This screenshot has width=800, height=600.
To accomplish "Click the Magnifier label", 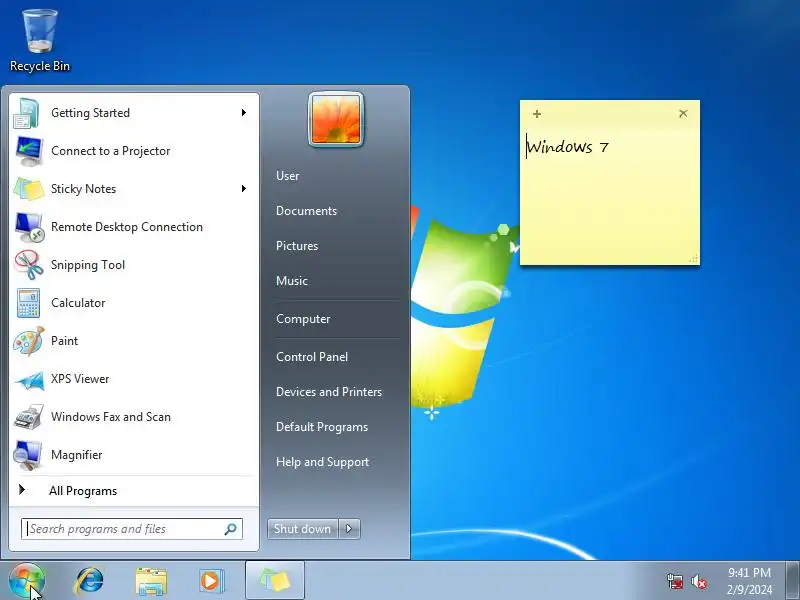I will [77, 455].
